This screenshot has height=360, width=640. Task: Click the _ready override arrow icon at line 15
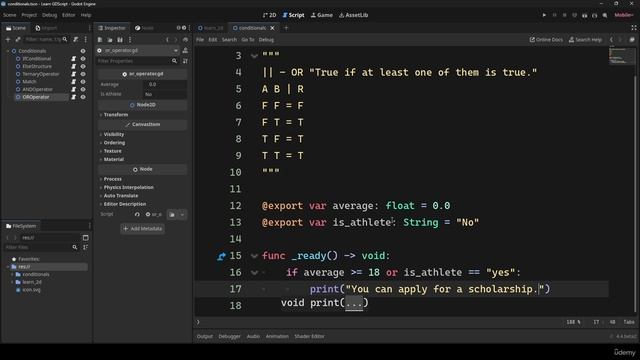221,256
